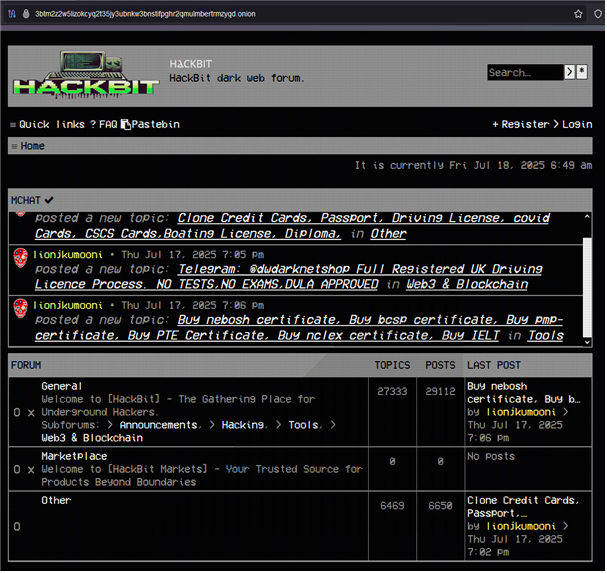This screenshot has width=607, height=573.
Task: Open lionjkumooni profile at 7:05 pm message
Action: click(x=68, y=255)
